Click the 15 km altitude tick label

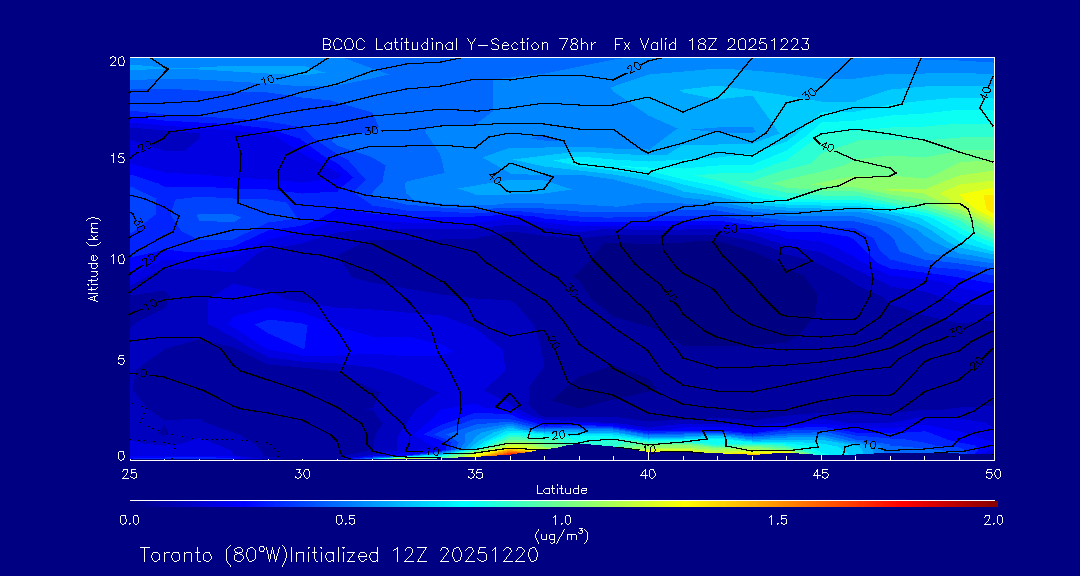click(x=116, y=159)
